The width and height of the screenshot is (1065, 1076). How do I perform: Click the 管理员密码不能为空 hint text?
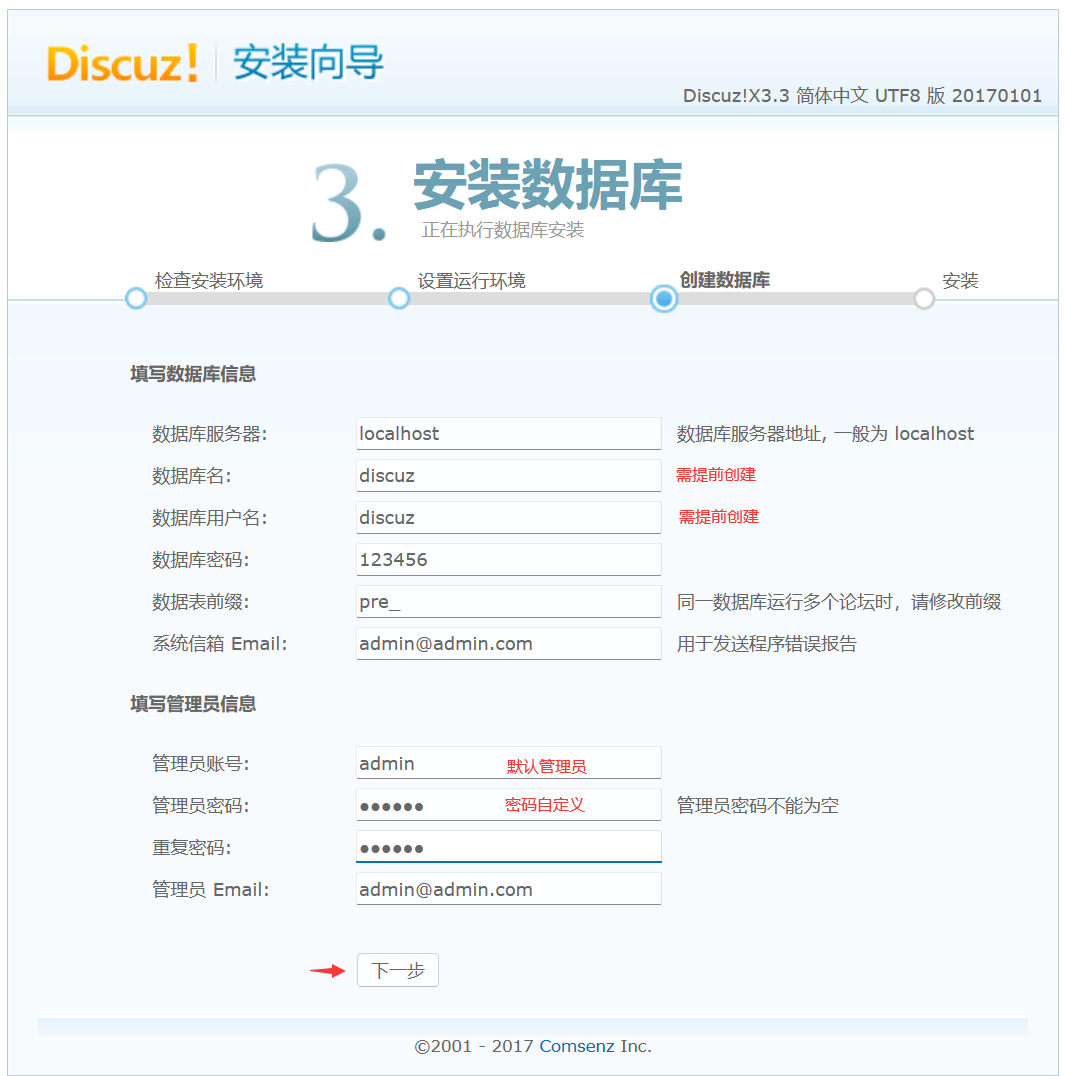(x=758, y=805)
